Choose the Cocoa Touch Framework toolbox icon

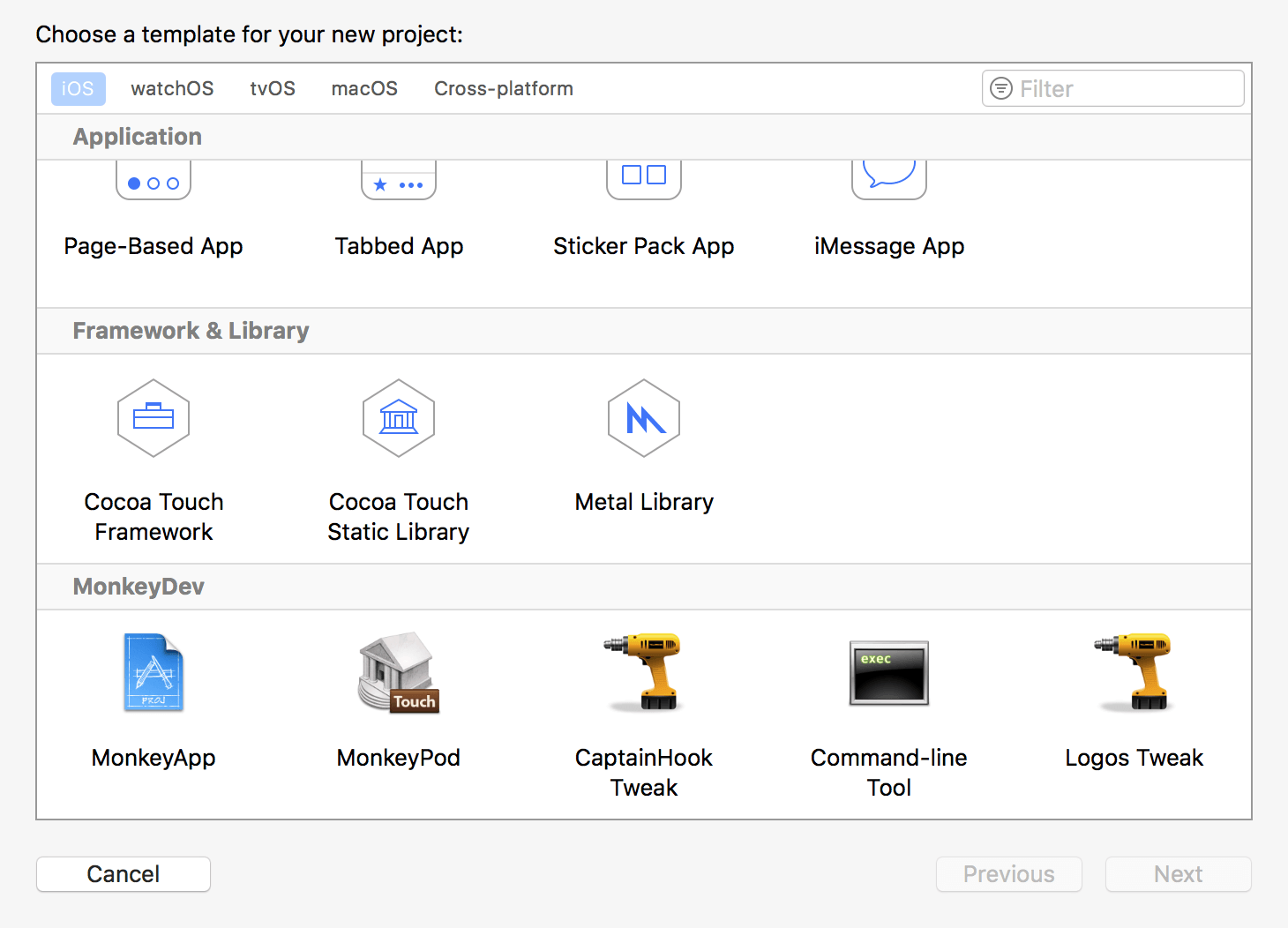click(154, 418)
